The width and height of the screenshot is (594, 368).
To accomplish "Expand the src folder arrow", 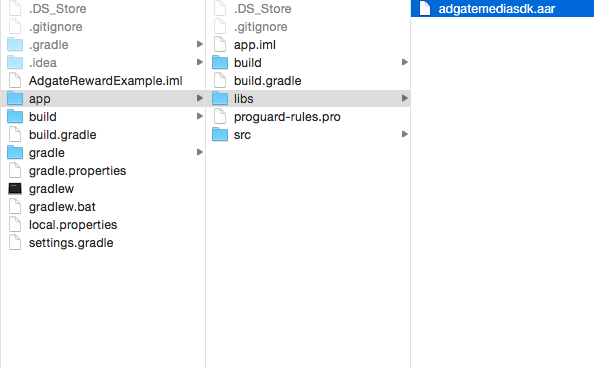I will click(405, 134).
